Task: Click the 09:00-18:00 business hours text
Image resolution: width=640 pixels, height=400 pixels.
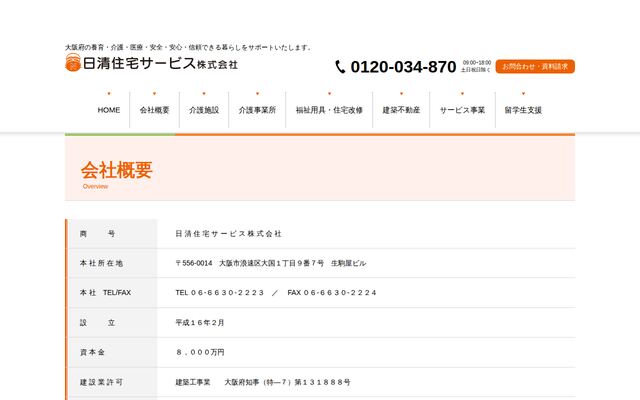Action: pyautogui.click(x=477, y=63)
